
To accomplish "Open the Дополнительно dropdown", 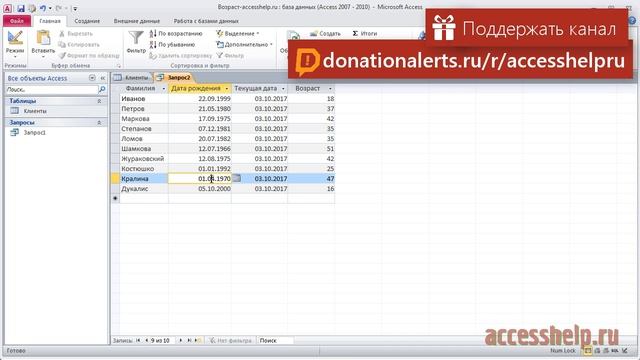I will click(244, 44).
